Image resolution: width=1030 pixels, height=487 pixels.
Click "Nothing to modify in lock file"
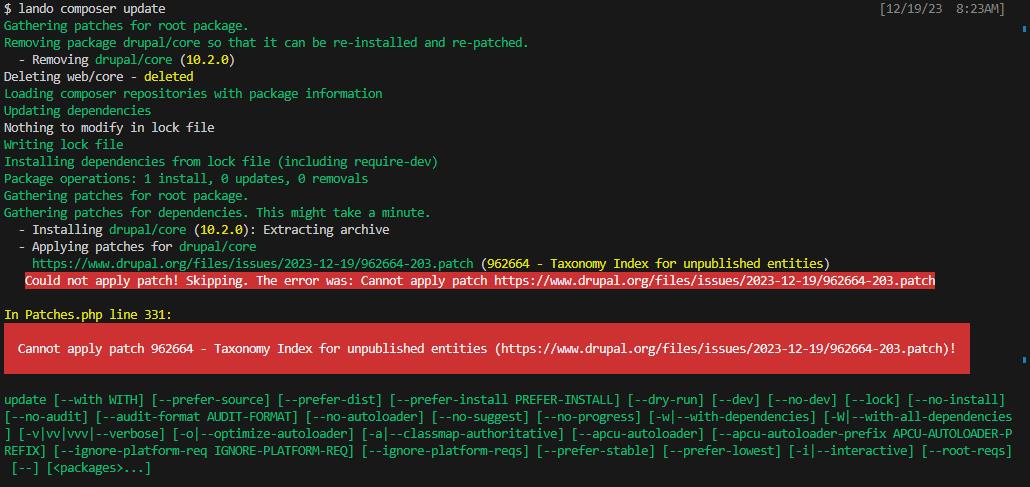[x=109, y=128]
